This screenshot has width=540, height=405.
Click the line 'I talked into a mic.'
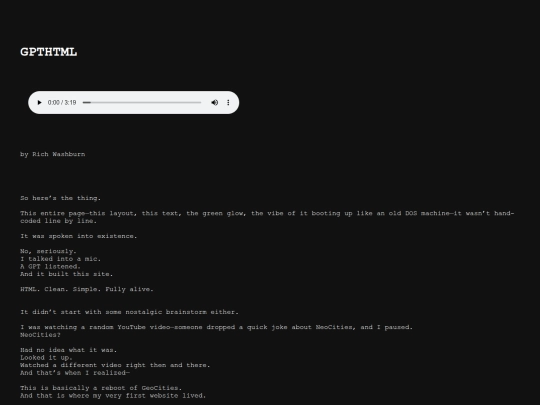(x=61, y=259)
